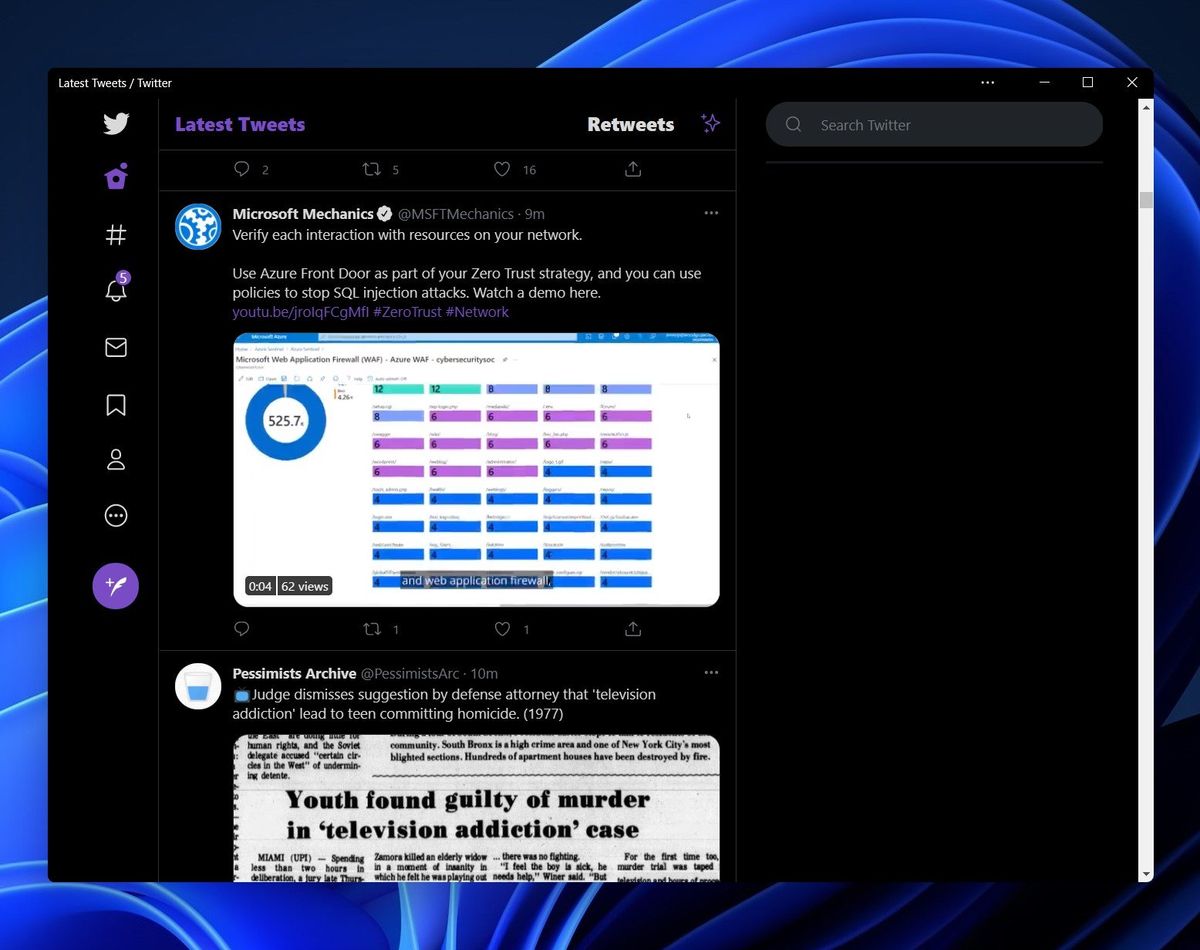This screenshot has width=1200, height=950.
Task: Open options for the Pessimists Archive tweet
Action: (711, 672)
